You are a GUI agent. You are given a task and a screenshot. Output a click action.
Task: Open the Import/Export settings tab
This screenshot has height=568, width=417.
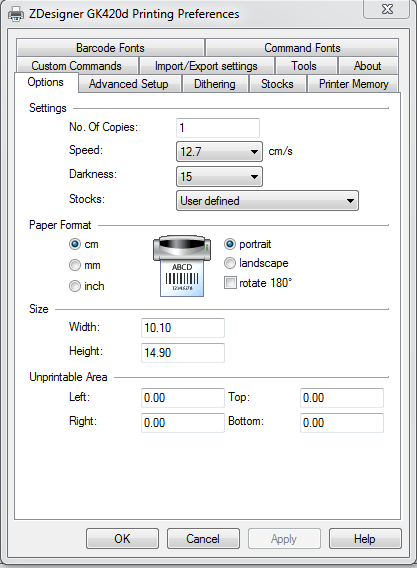(x=206, y=66)
